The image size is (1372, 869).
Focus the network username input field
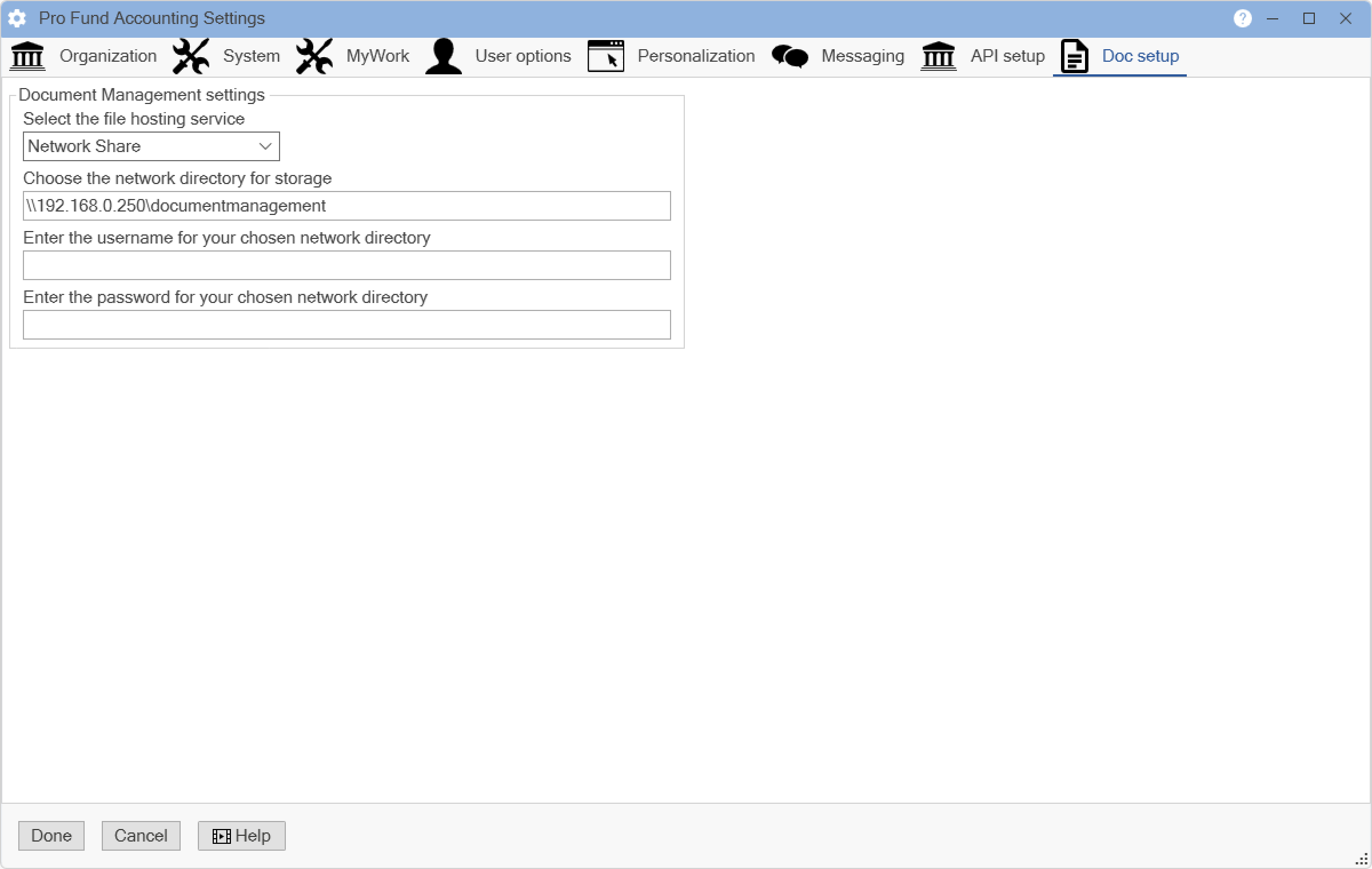tap(346, 265)
